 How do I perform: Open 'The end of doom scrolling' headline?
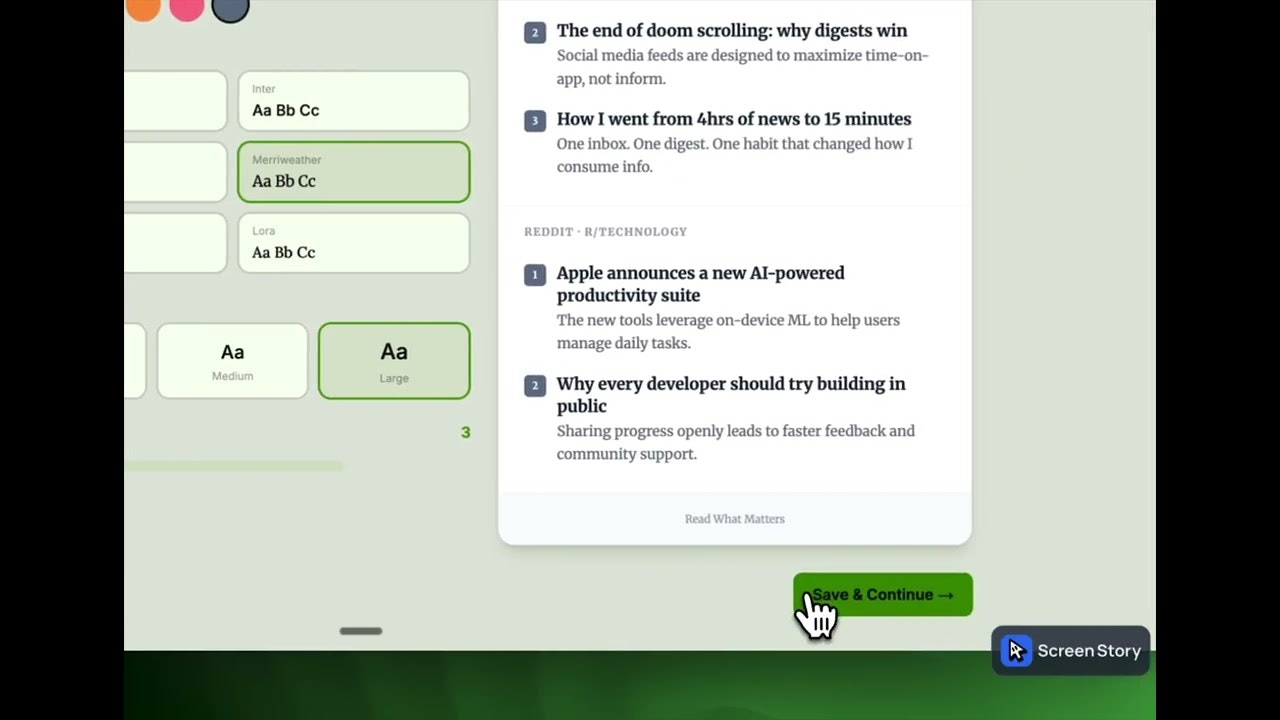(732, 31)
